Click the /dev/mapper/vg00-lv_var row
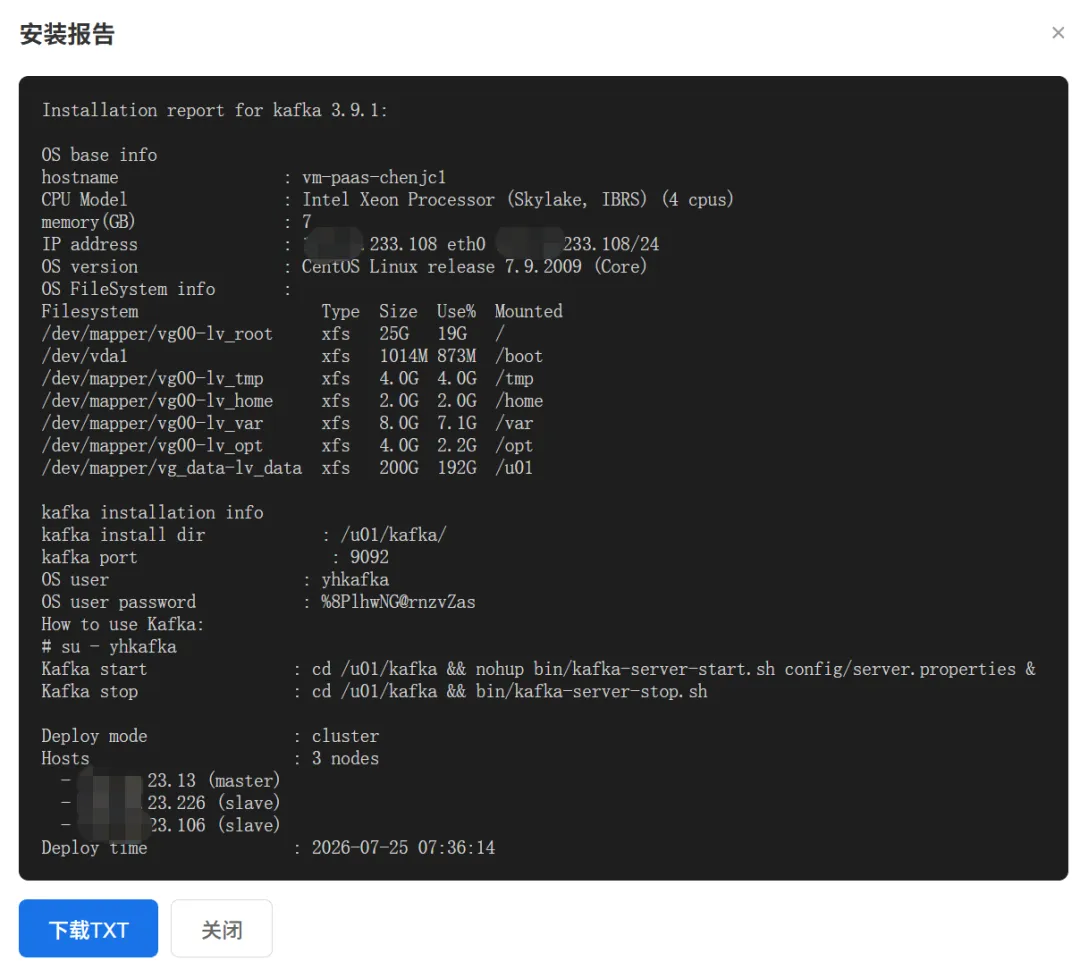 tap(287, 423)
